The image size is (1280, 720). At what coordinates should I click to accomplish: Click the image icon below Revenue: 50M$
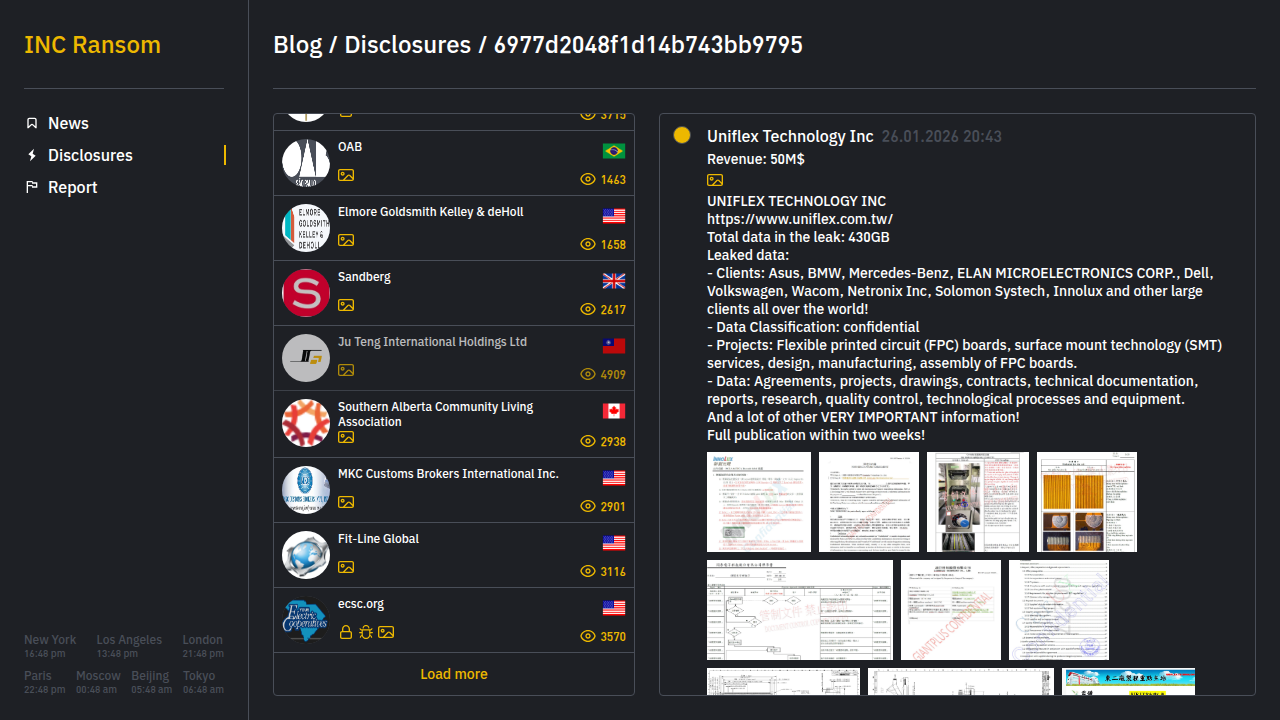click(715, 180)
